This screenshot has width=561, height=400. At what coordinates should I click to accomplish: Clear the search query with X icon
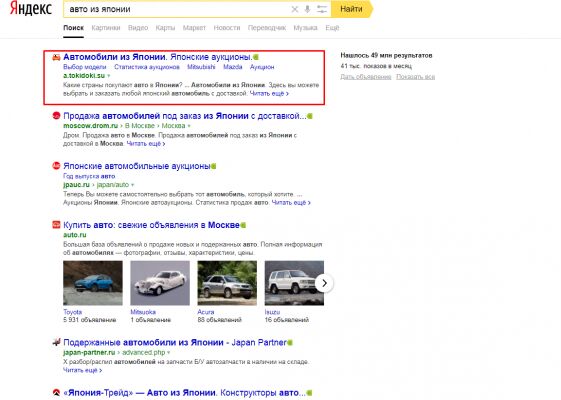tap(294, 9)
